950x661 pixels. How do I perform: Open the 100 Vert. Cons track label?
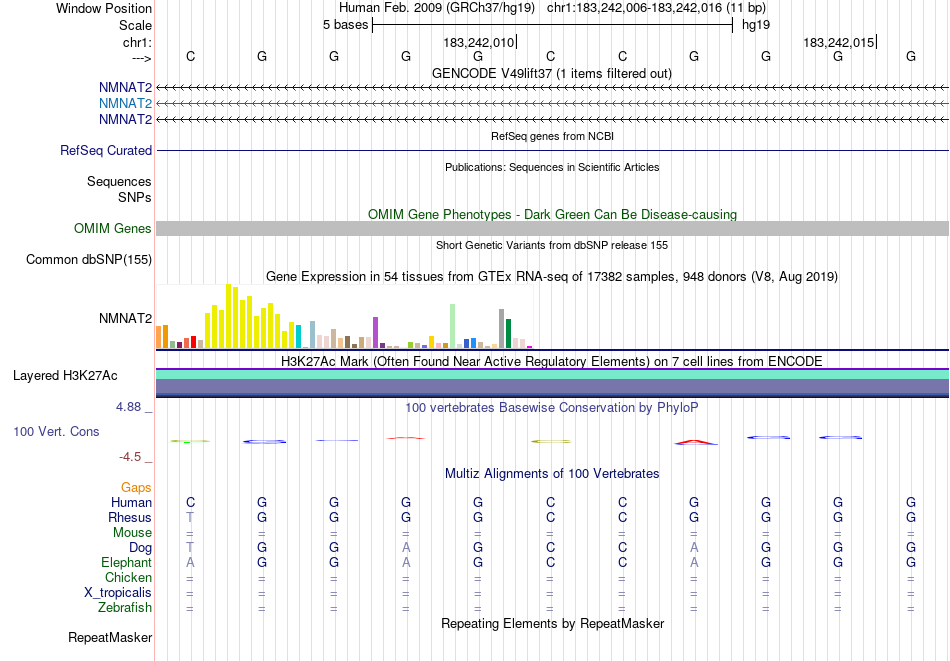coord(56,431)
